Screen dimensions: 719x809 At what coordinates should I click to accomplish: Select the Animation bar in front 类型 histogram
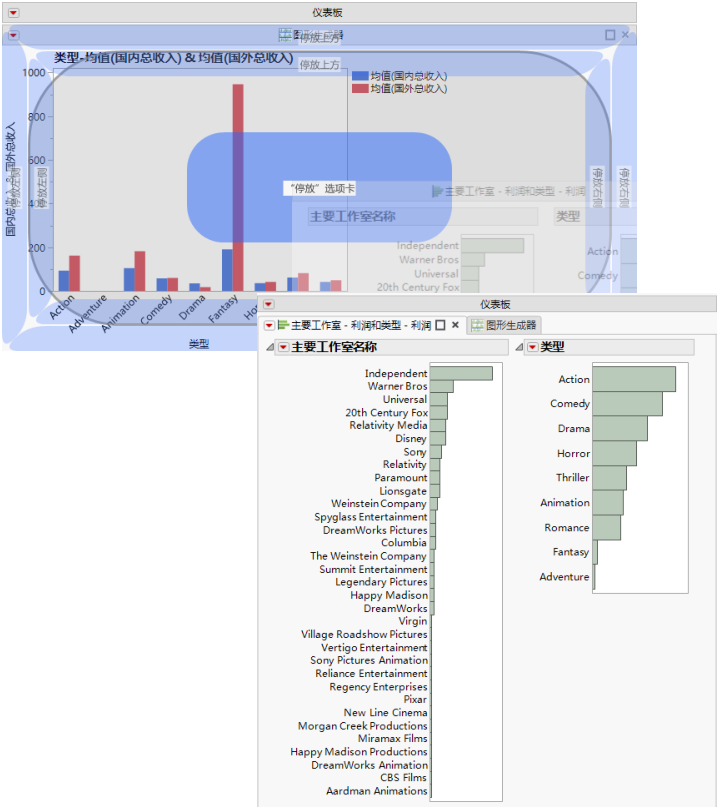point(608,503)
